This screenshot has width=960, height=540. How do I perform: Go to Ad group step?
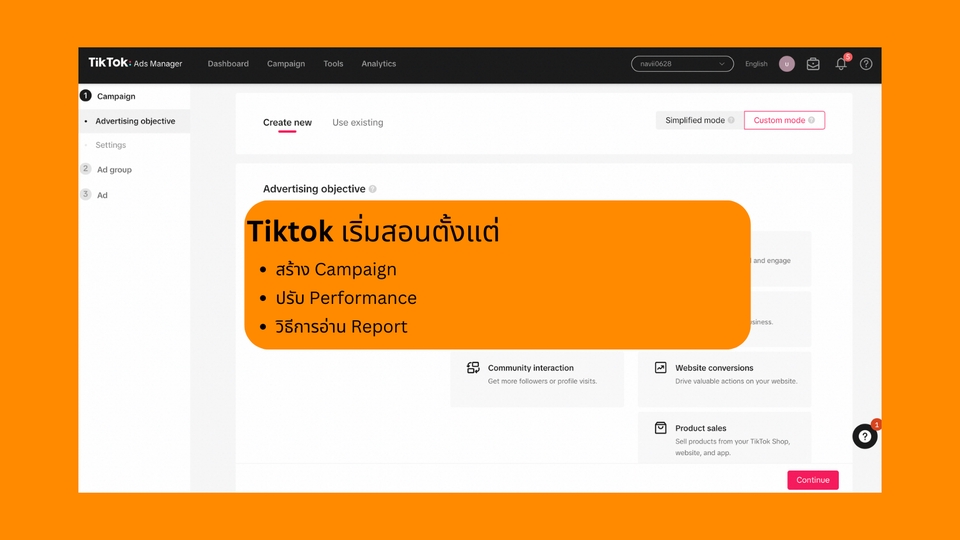114,170
